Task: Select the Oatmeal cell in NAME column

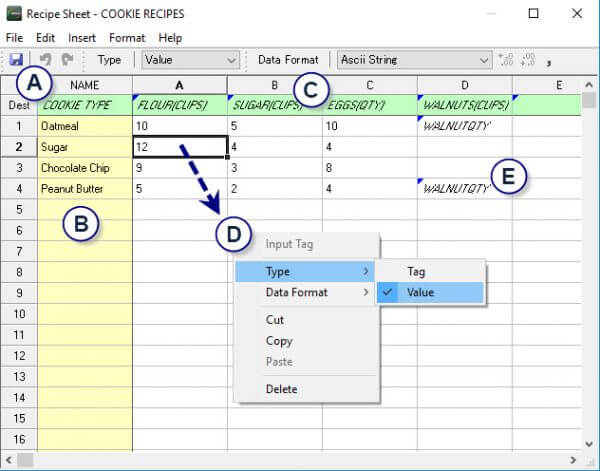Action: 85,127
